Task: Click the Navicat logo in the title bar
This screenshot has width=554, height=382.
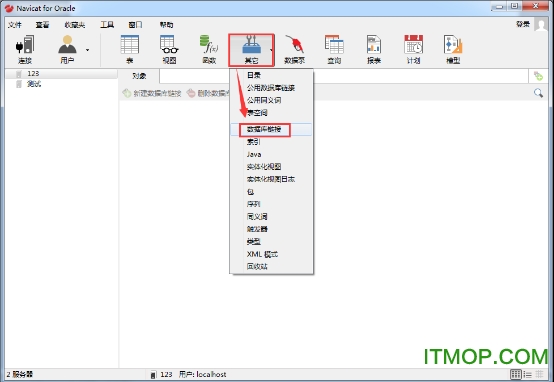Action: coord(9,8)
